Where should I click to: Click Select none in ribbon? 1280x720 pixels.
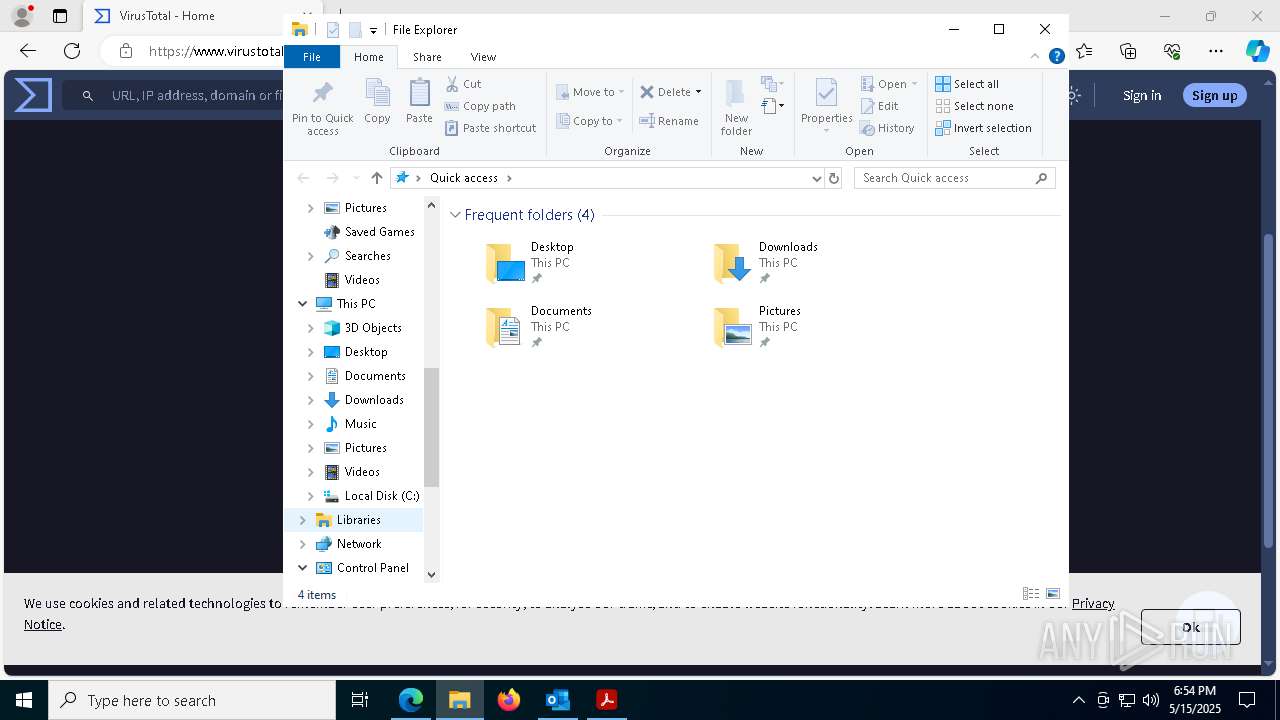(974, 106)
